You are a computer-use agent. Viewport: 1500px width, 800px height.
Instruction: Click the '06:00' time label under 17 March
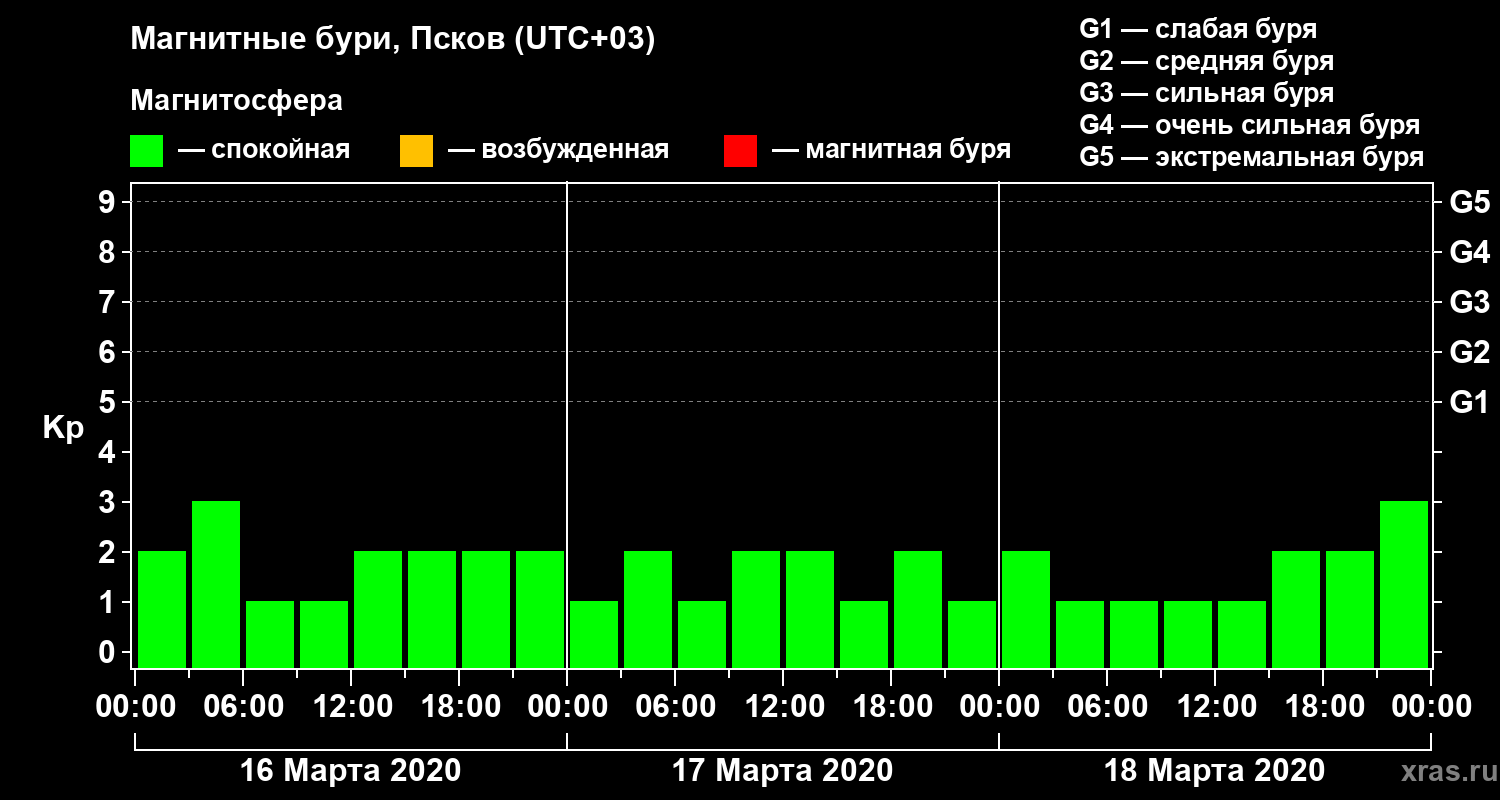click(675, 706)
